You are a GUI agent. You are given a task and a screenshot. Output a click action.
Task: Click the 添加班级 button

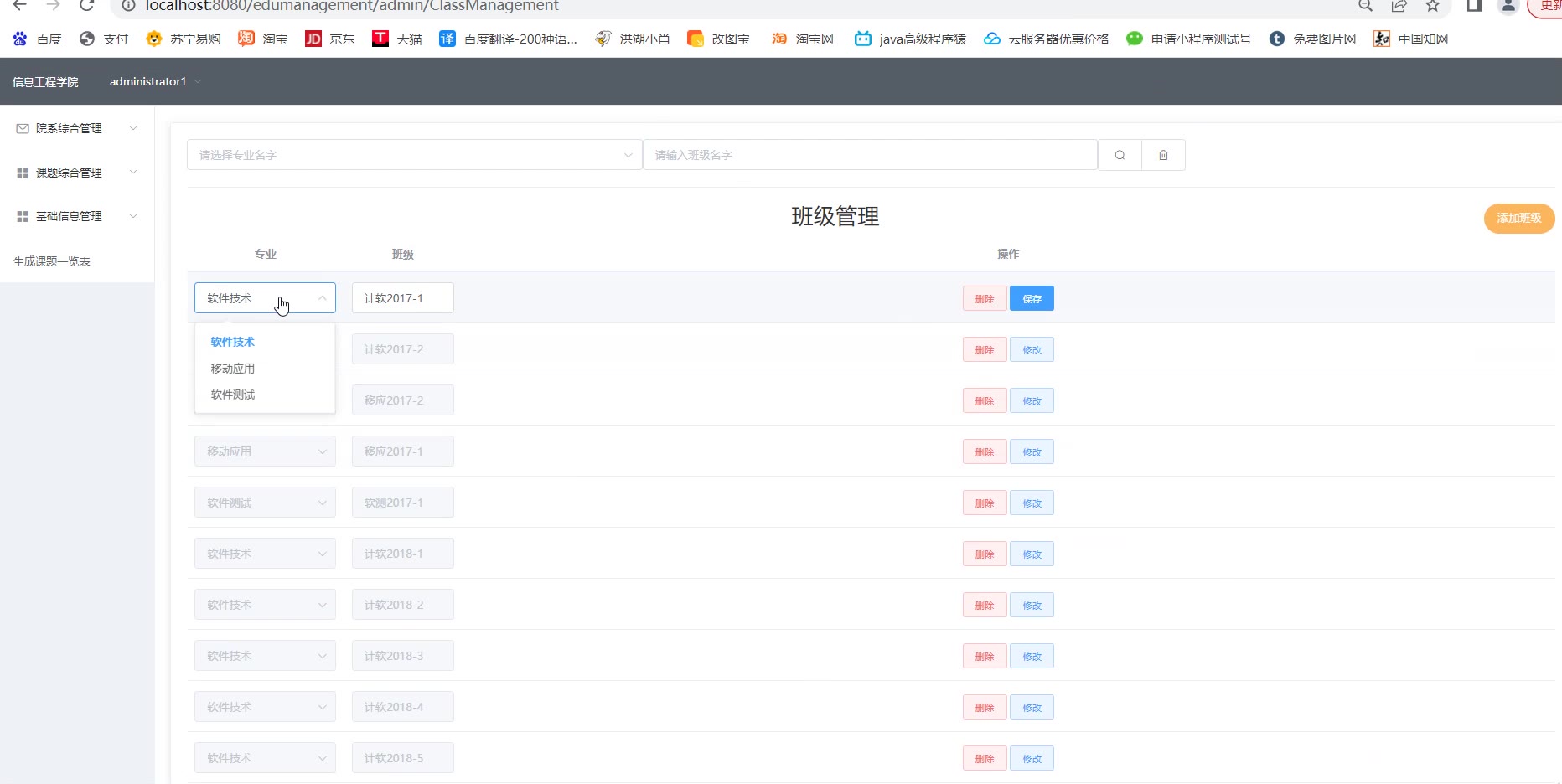point(1518,218)
